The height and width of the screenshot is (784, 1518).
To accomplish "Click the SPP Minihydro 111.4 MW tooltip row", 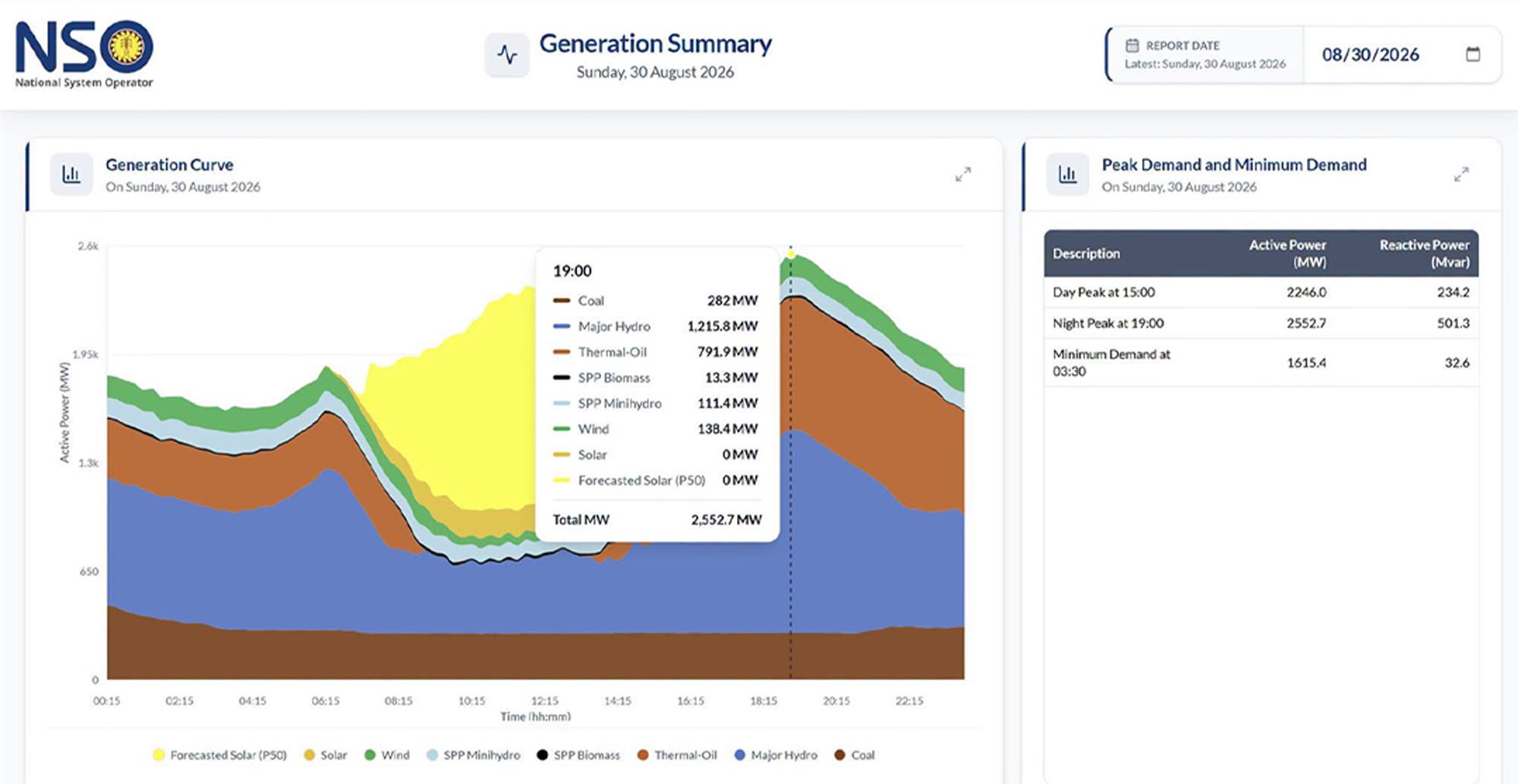I will (656, 404).
